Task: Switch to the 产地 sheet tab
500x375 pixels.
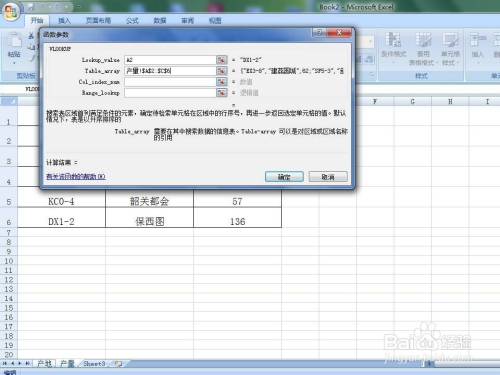Action: pyautogui.click(x=45, y=363)
